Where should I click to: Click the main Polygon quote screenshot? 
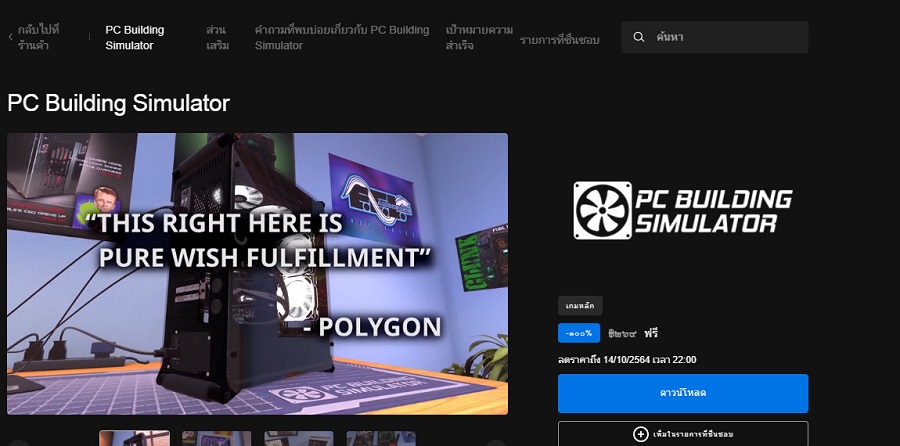pos(257,274)
